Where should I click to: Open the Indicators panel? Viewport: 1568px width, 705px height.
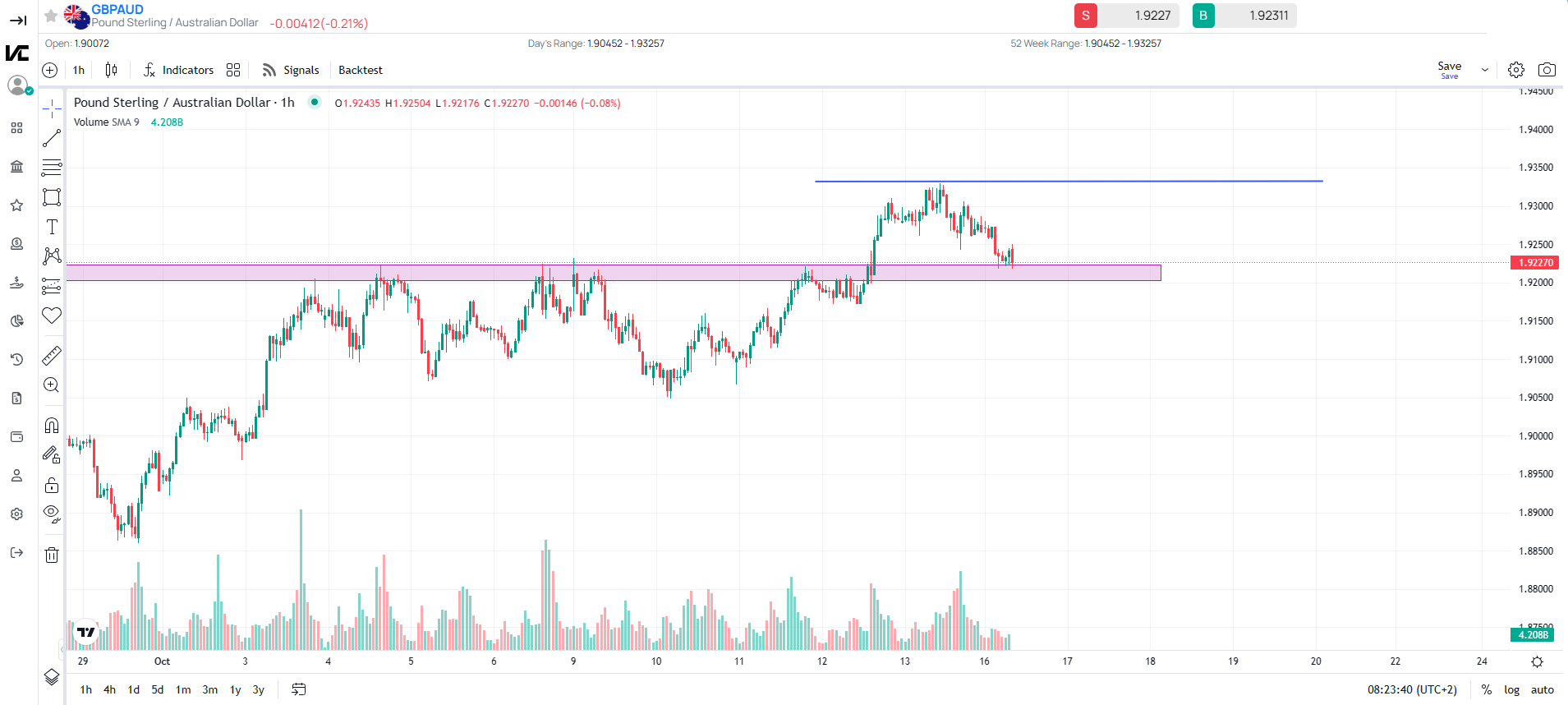tap(179, 70)
